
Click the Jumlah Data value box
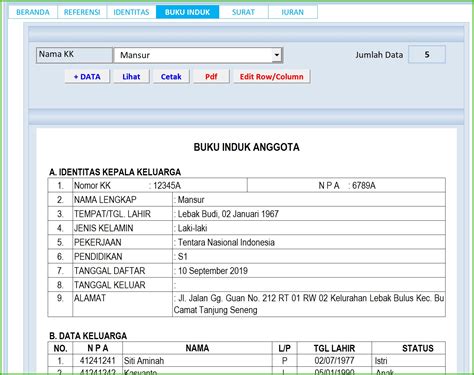tap(427, 55)
